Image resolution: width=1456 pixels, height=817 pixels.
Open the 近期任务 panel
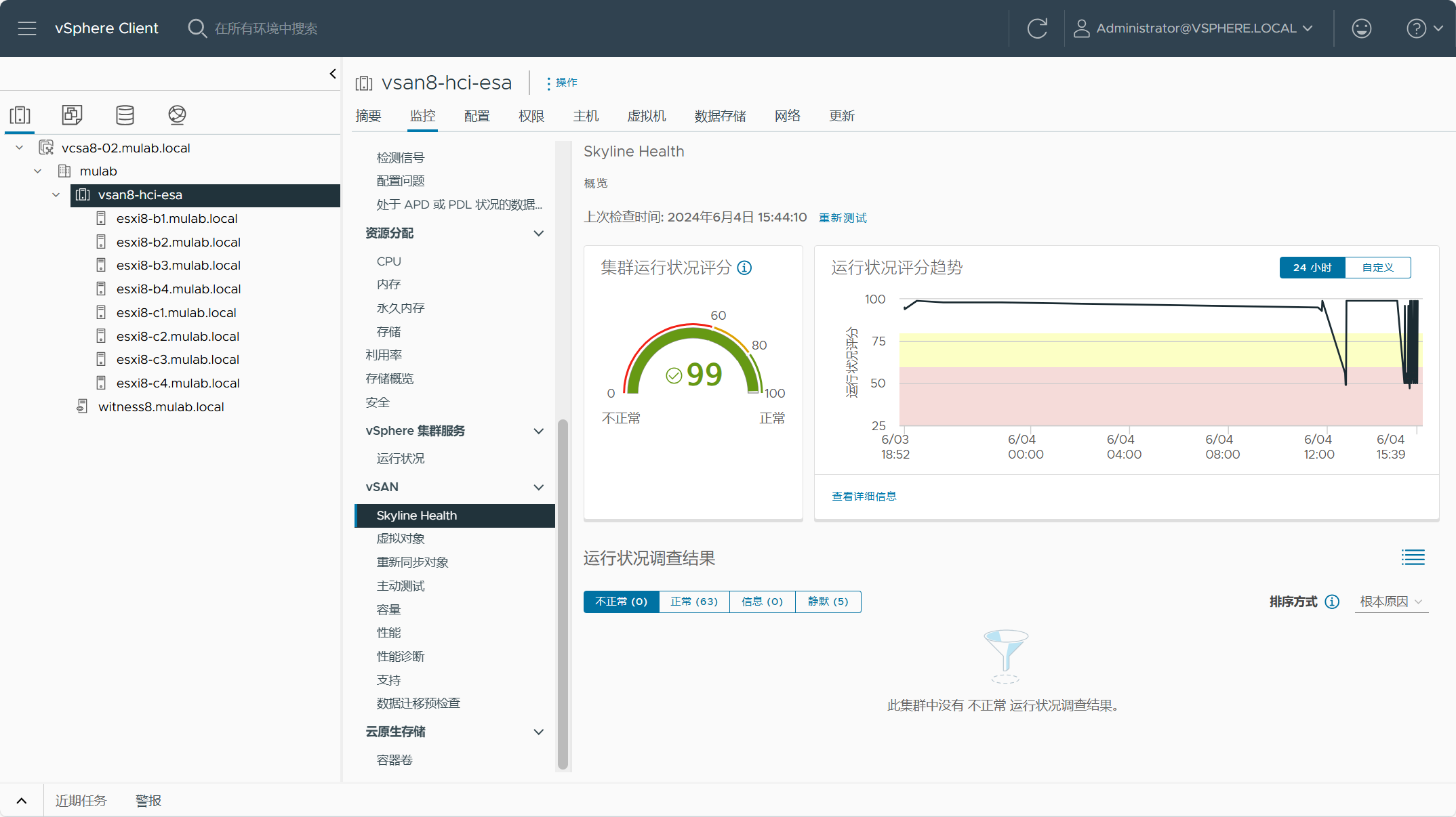[81, 801]
